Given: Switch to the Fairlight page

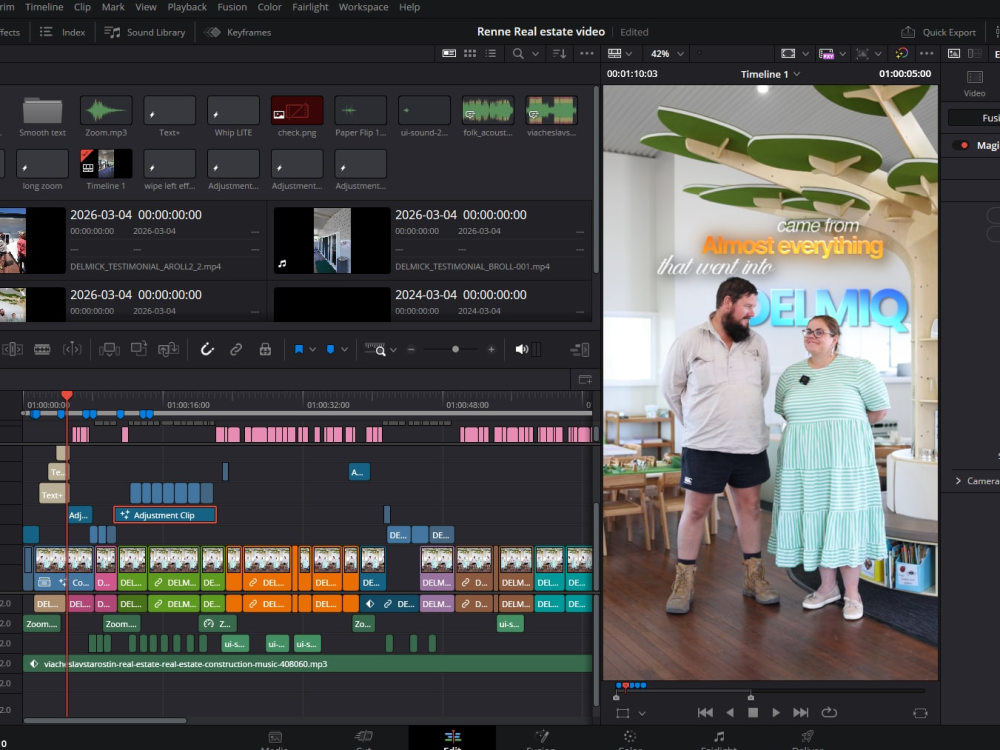Looking at the screenshot, I should pos(719,740).
